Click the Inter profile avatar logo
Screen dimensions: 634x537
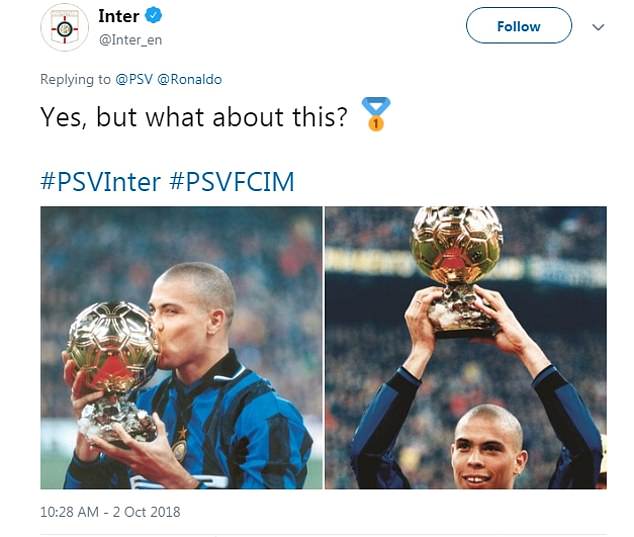pyautogui.click(x=64, y=27)
